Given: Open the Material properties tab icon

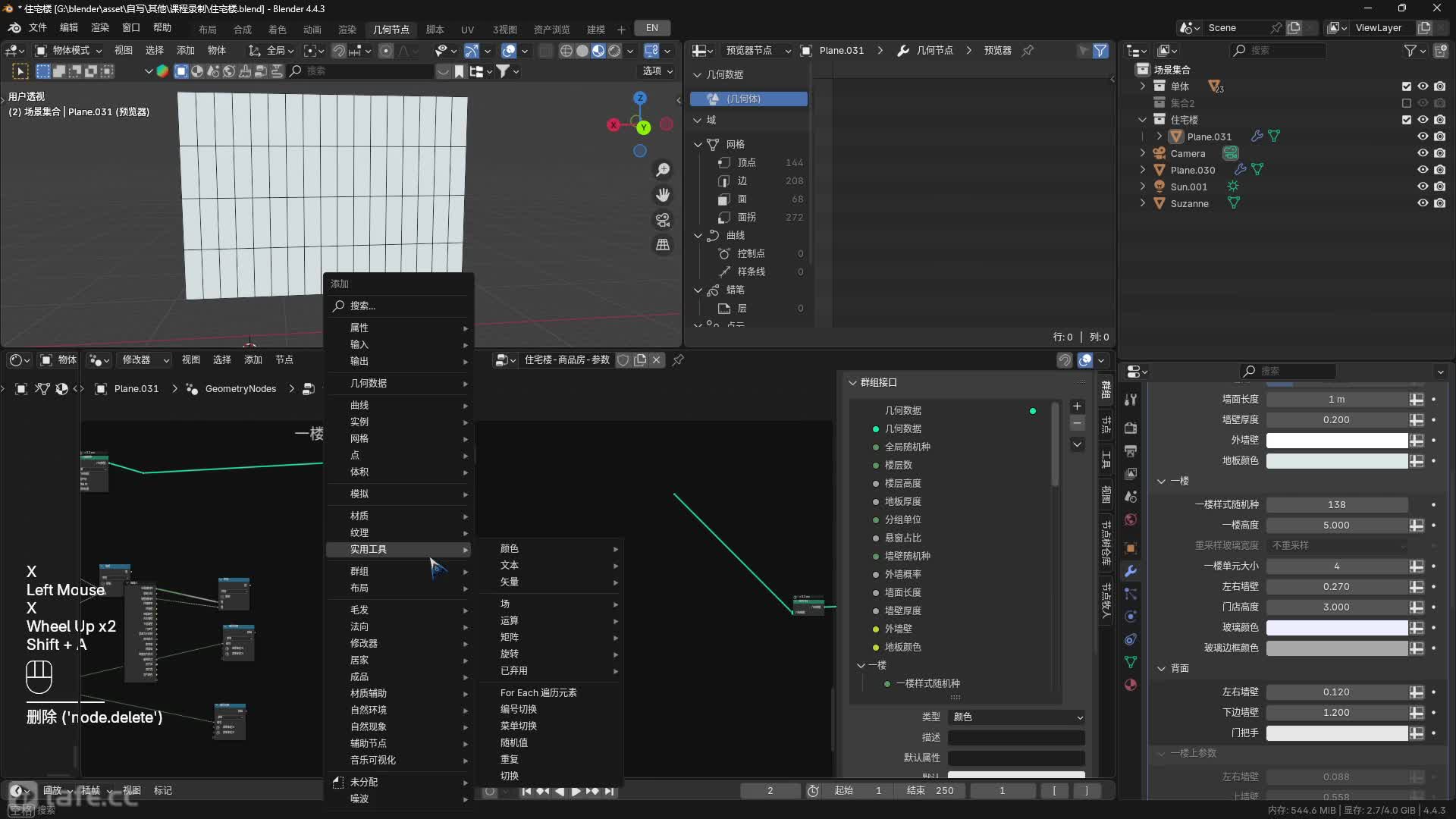Looking at the screenshot, I should tap(1131, 685).
